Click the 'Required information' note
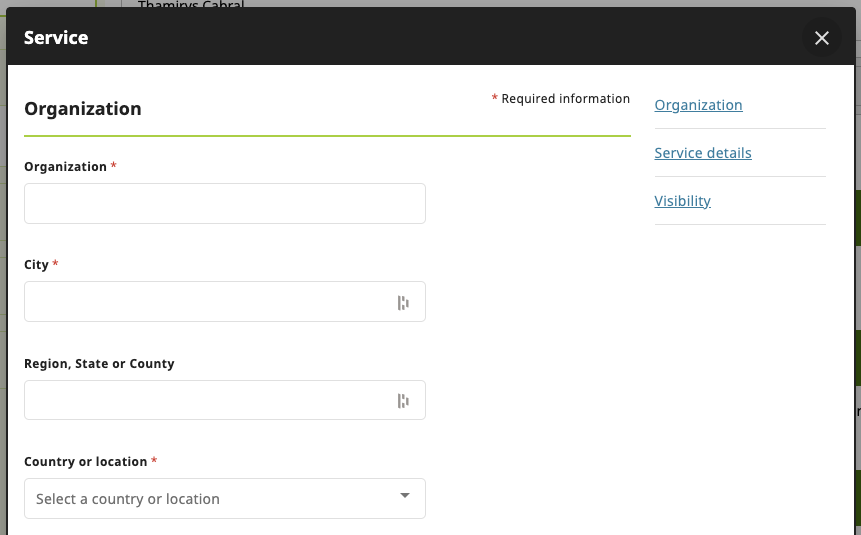 point(565,99)
